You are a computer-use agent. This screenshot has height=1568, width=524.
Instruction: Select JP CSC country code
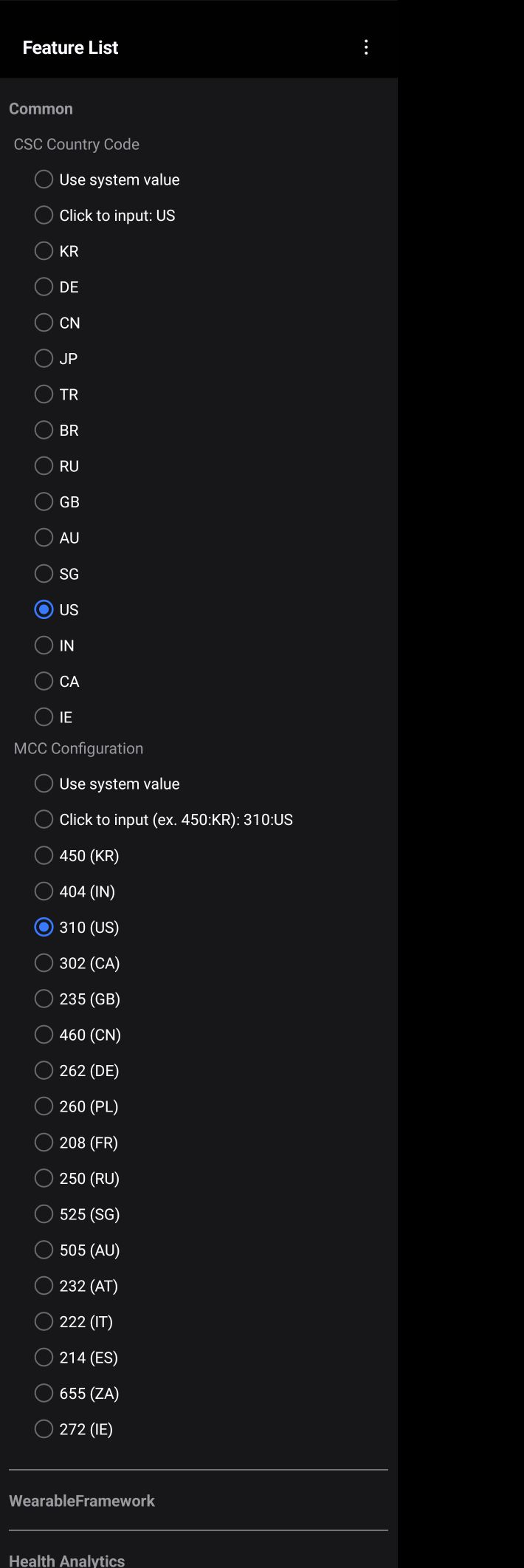[x=44, y=358]
